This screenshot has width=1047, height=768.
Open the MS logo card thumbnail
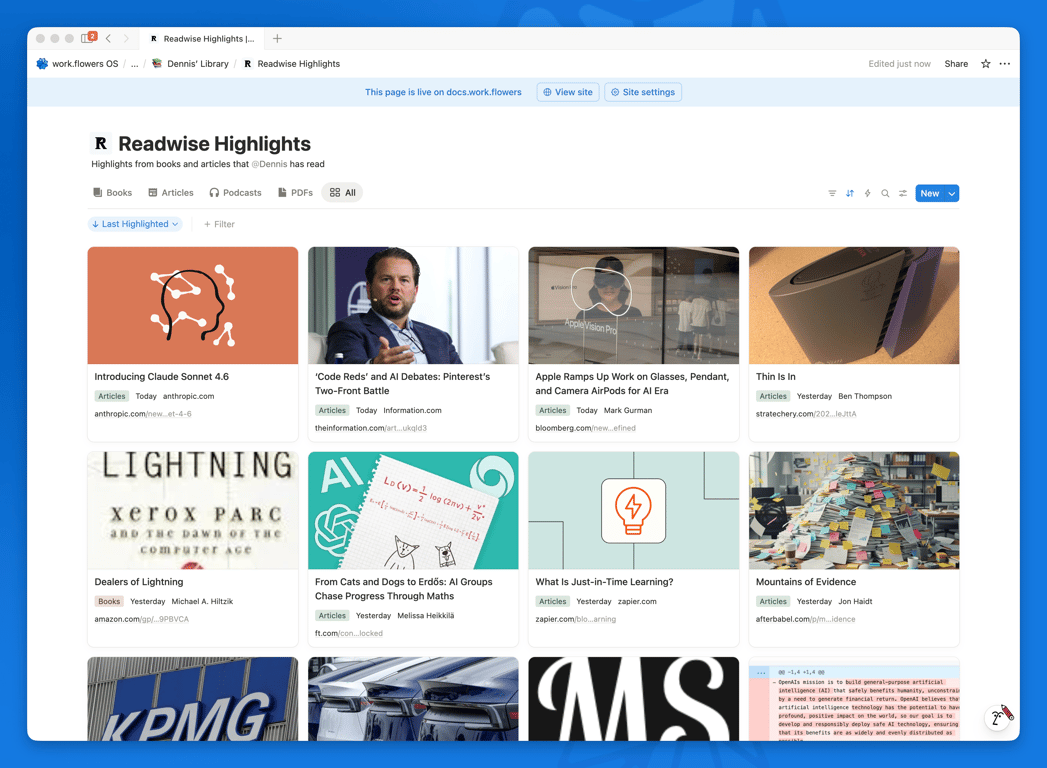(x=634, y=699)
